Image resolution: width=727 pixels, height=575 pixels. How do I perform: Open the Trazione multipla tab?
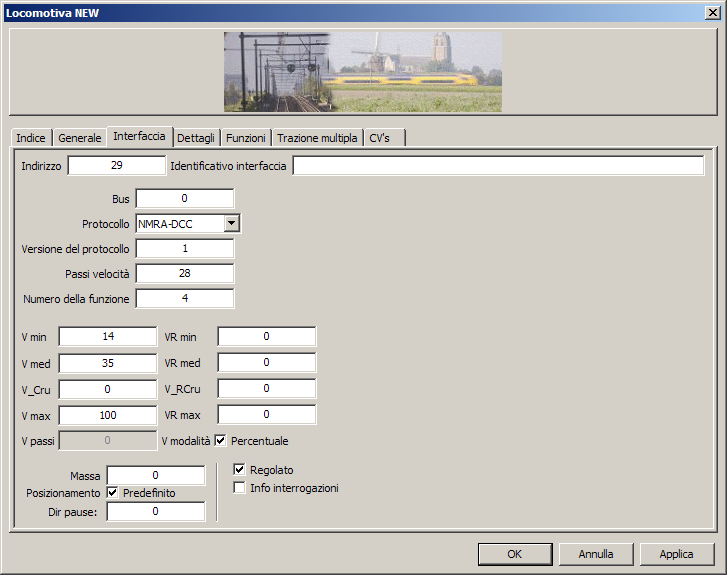pyautogui.click(x=317, y=138)
